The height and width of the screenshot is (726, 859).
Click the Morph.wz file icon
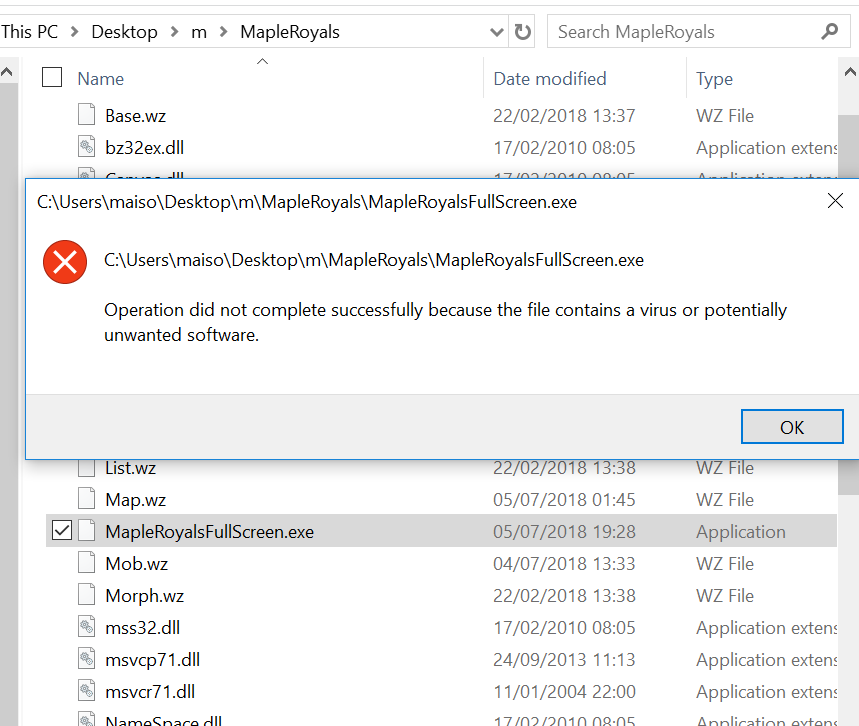pyautogui.click(x=87, y=595)
